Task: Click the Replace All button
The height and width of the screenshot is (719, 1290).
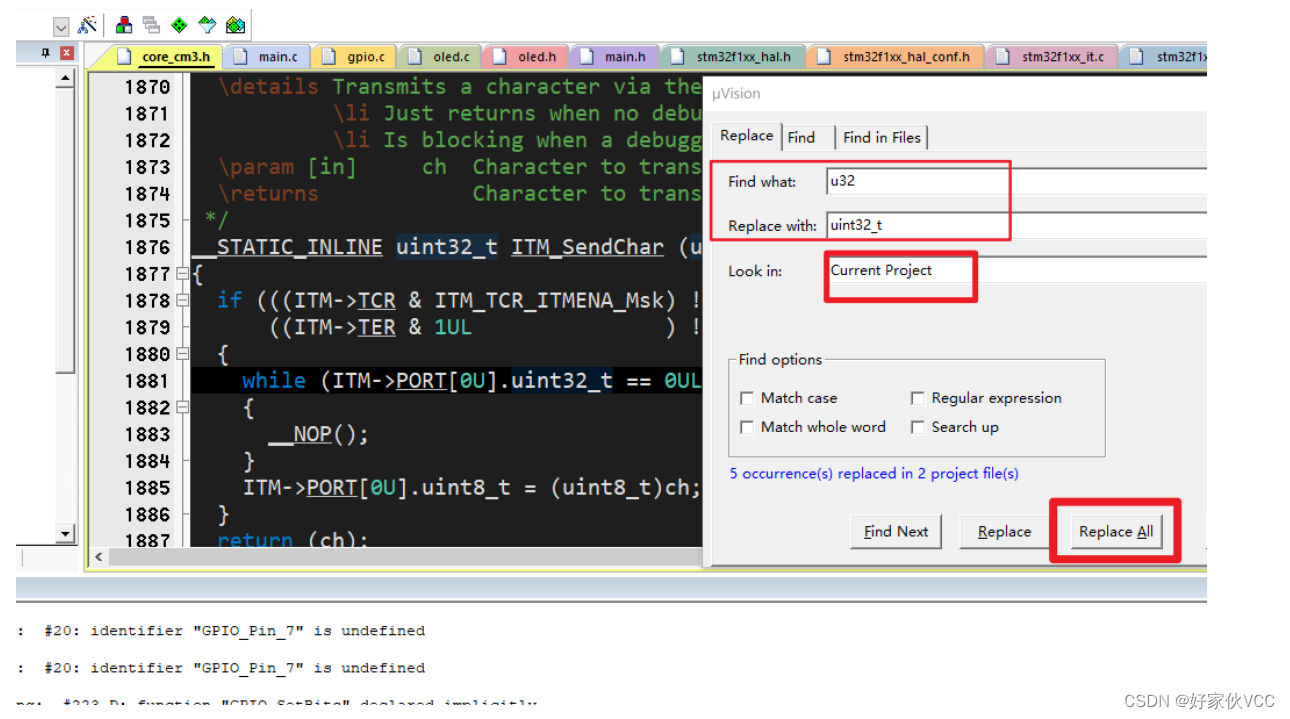Action: (1116, 532)
